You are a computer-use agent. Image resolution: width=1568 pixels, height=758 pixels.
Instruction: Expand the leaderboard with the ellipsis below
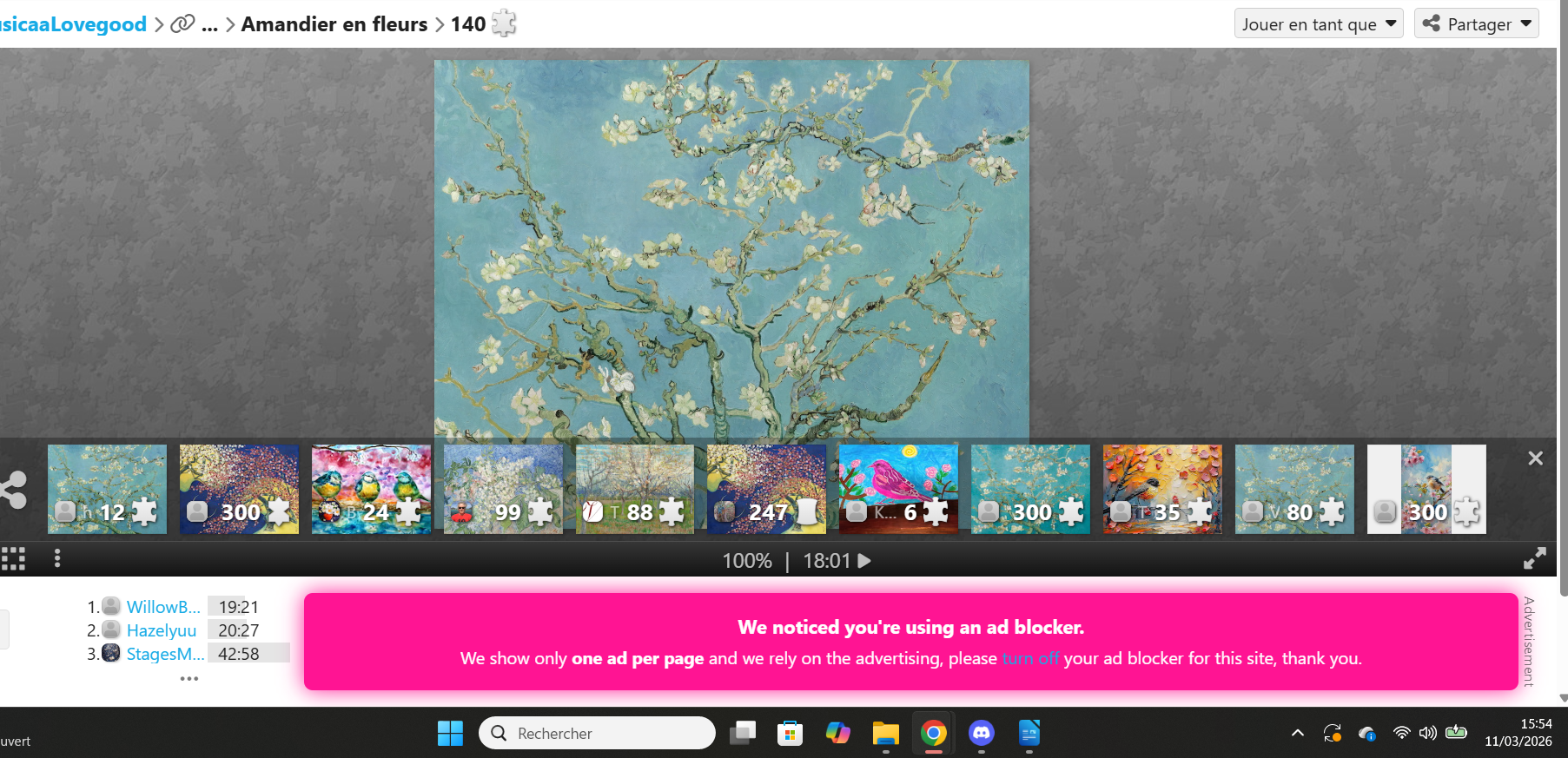(x=189, y=678)
